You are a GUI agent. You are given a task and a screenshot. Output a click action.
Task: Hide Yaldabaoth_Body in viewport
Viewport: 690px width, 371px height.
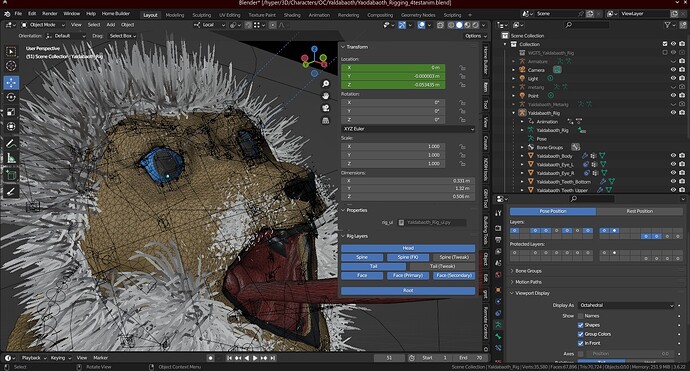coord(673,156)
